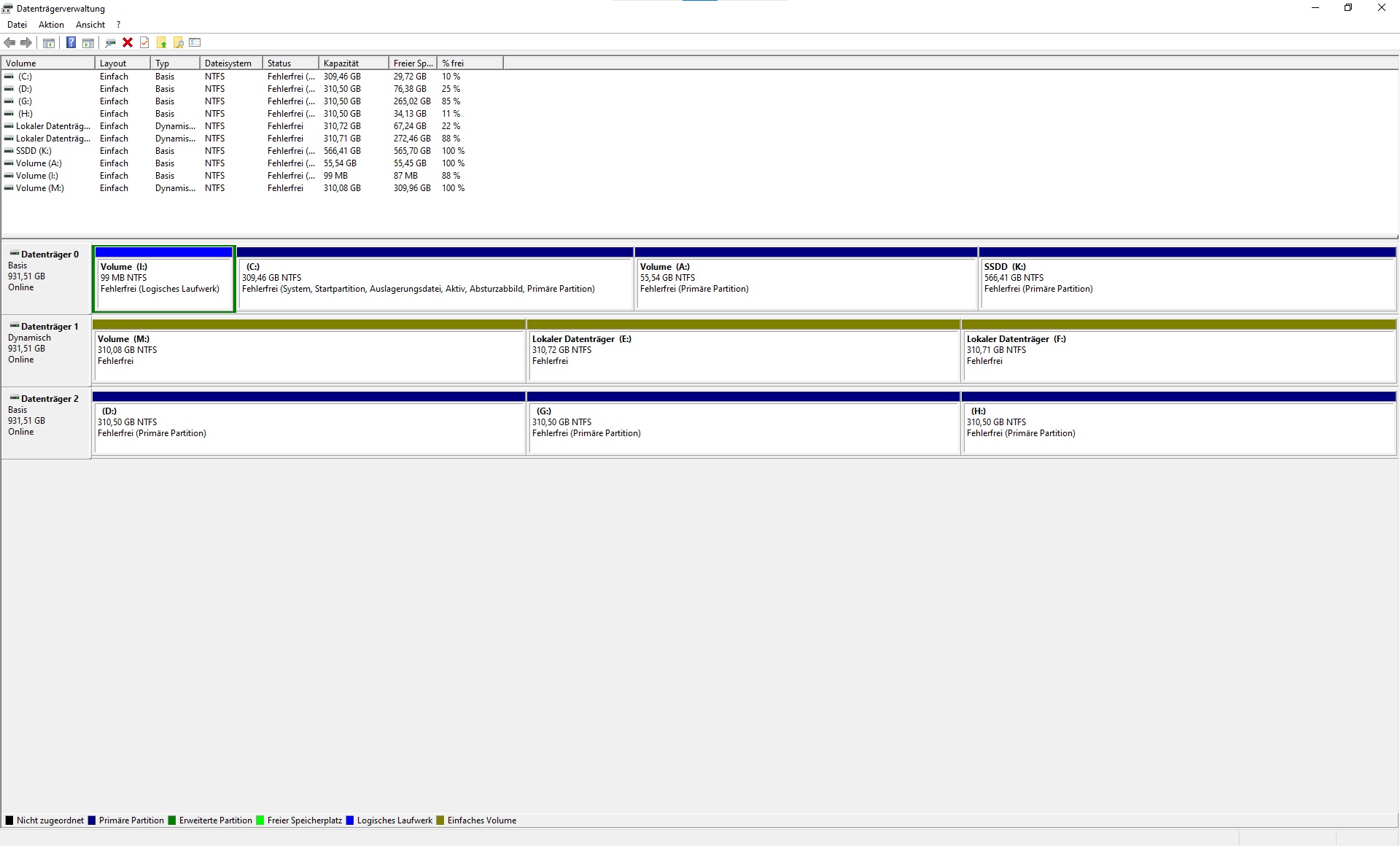Image resolution: width=1400 pixels, height=846 pixels.
Task: Open the Aktion menu
Action: point(51,25)
